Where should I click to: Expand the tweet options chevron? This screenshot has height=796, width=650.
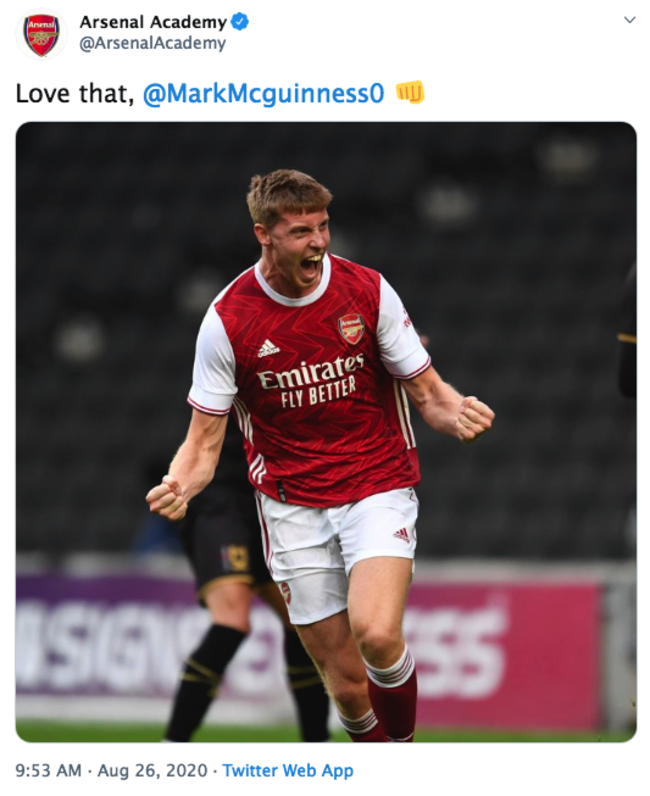pyautogui.click(x=629, y=20)
